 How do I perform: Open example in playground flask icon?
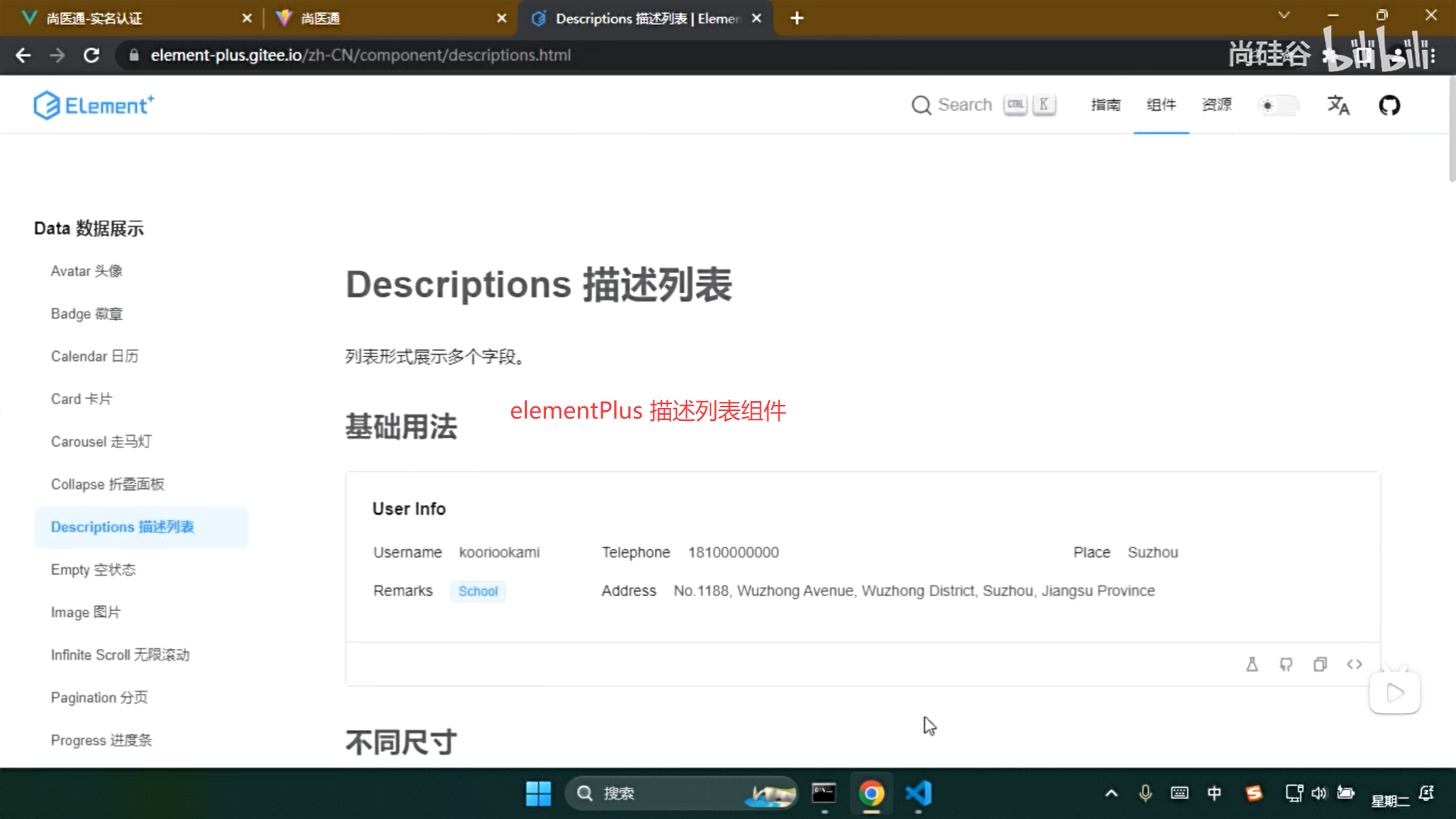coord(1252,664)
